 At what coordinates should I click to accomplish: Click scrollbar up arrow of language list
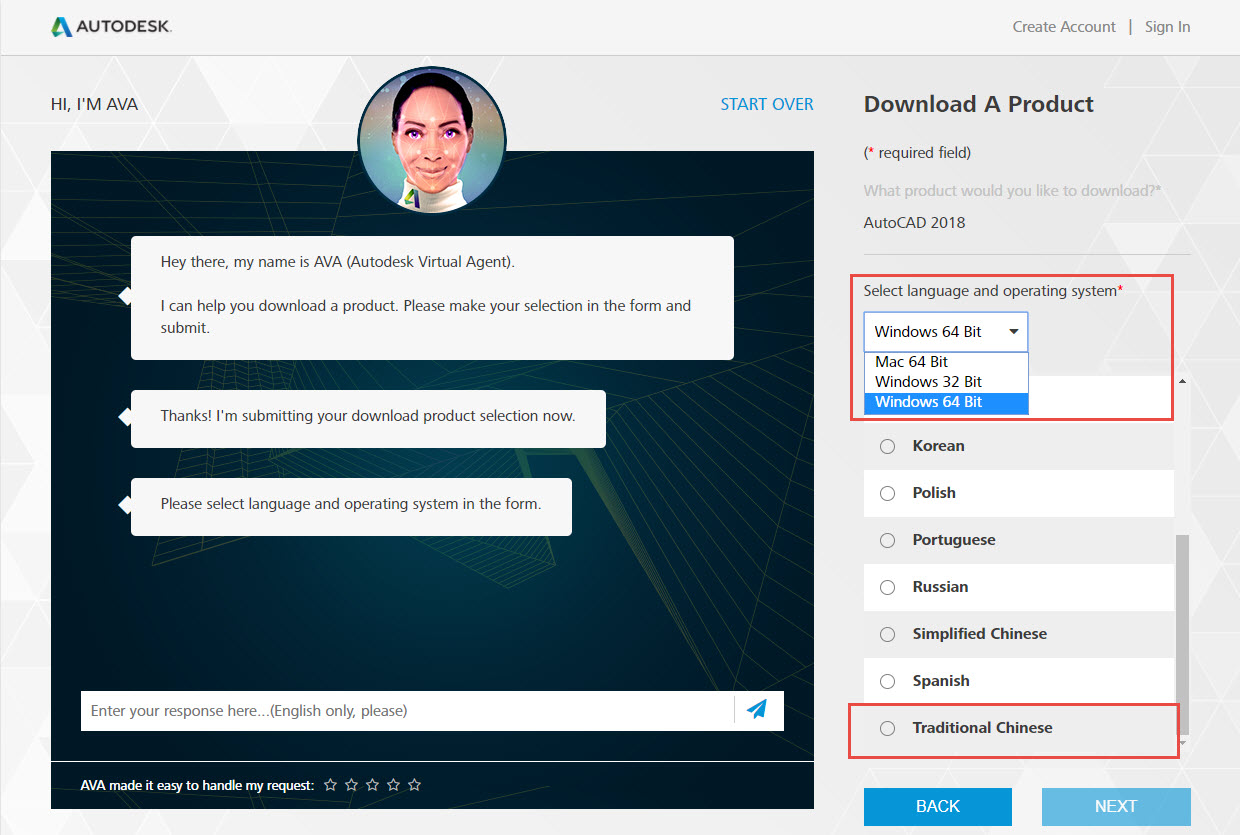[1182, 381]
